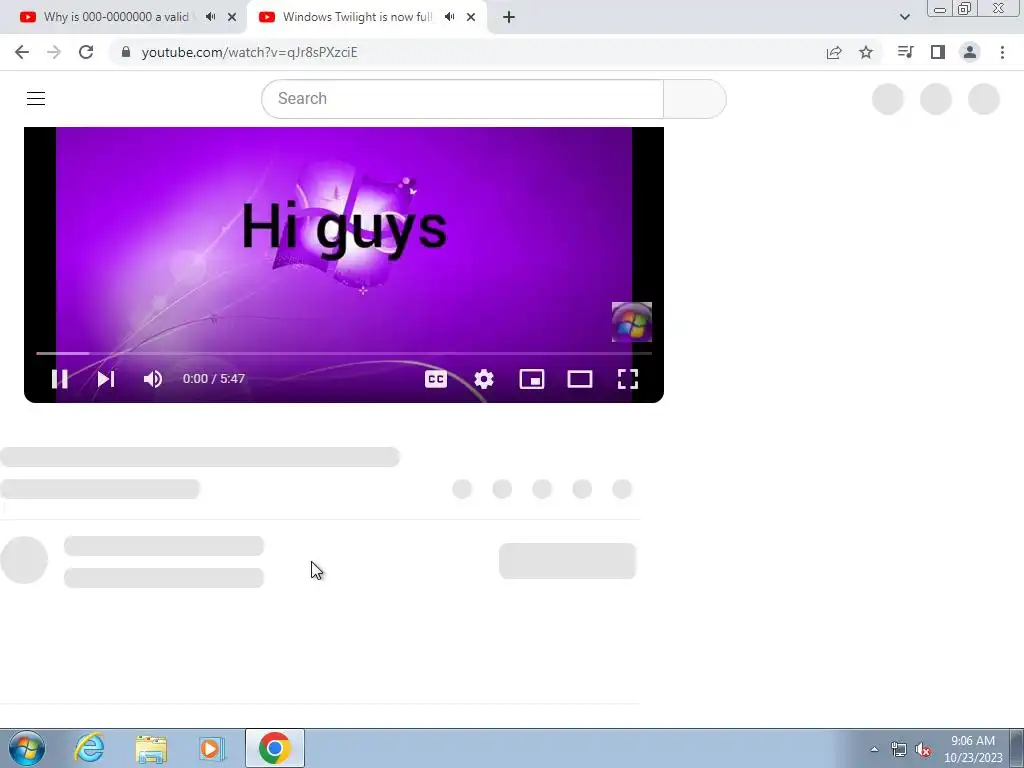The width and height of the screenshot is (1024, 768).
Task: Enable theater mode view
Action: [580, 379]
